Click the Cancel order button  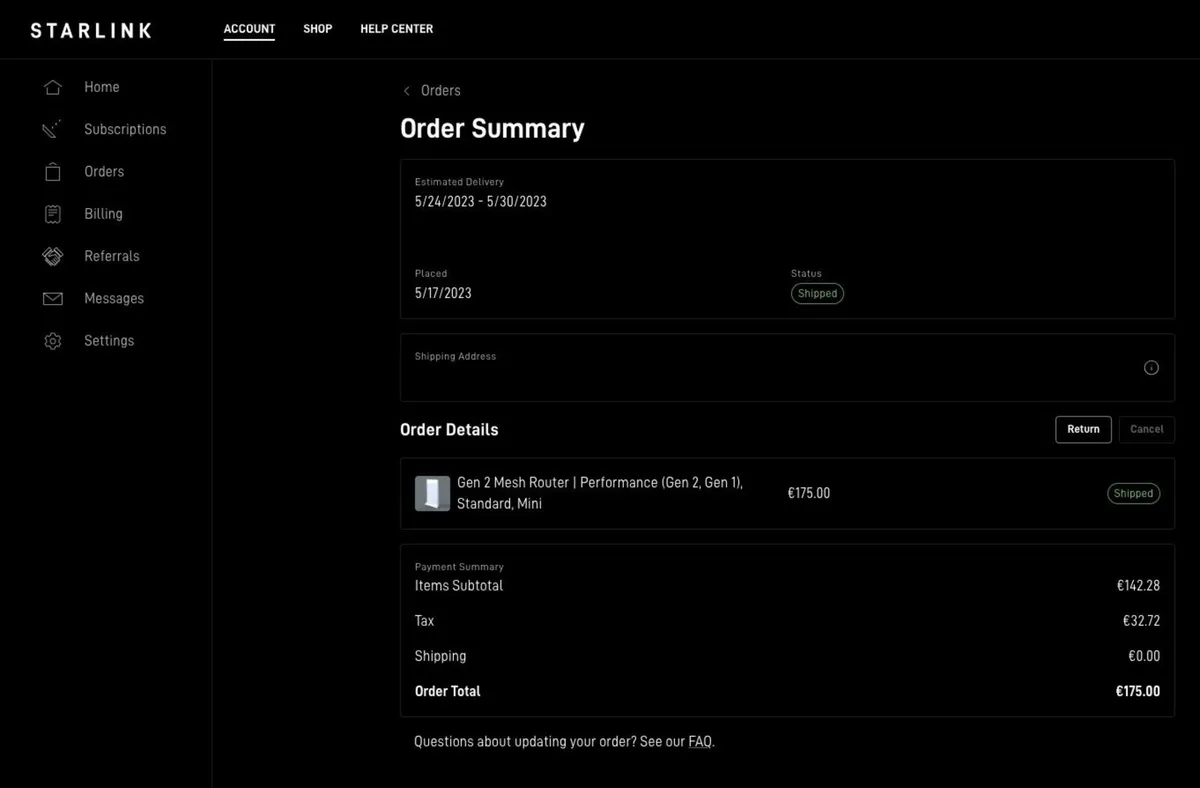click(x=1146, y=429)
